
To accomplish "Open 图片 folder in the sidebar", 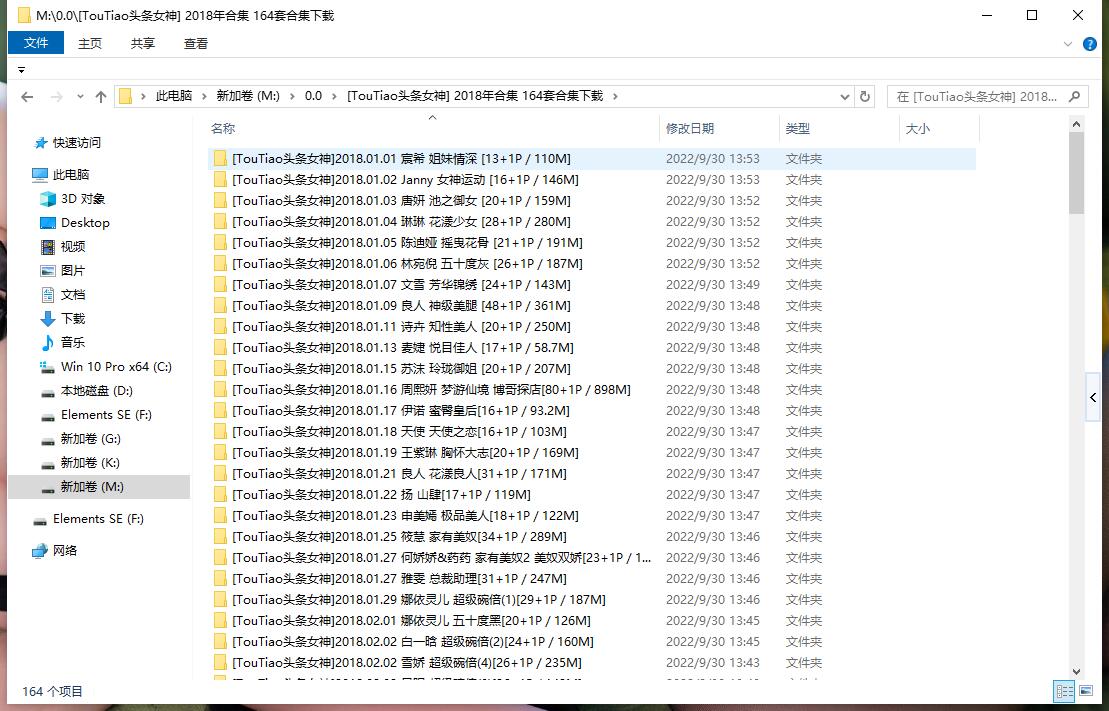I will click(x=73, y=271).
